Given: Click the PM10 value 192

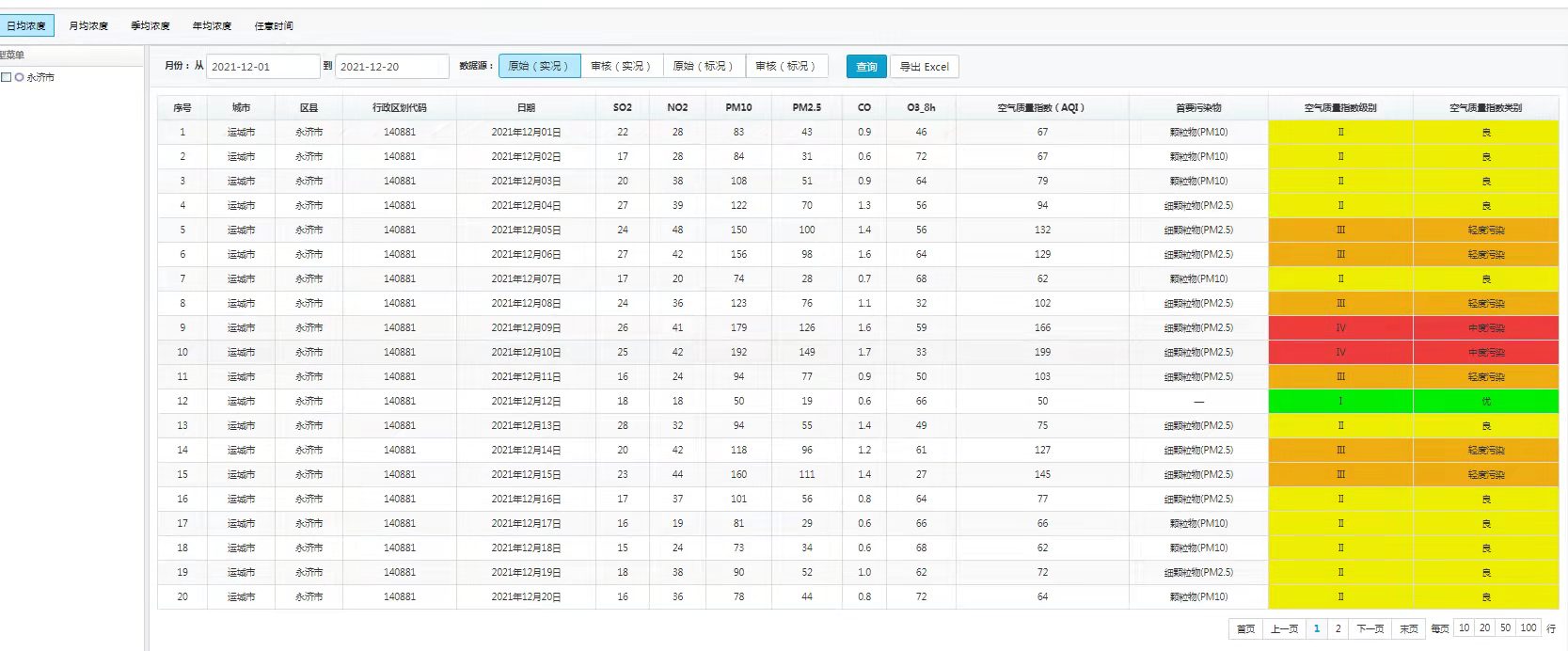Looking at the screenshot, I should (x=738, y=352).
